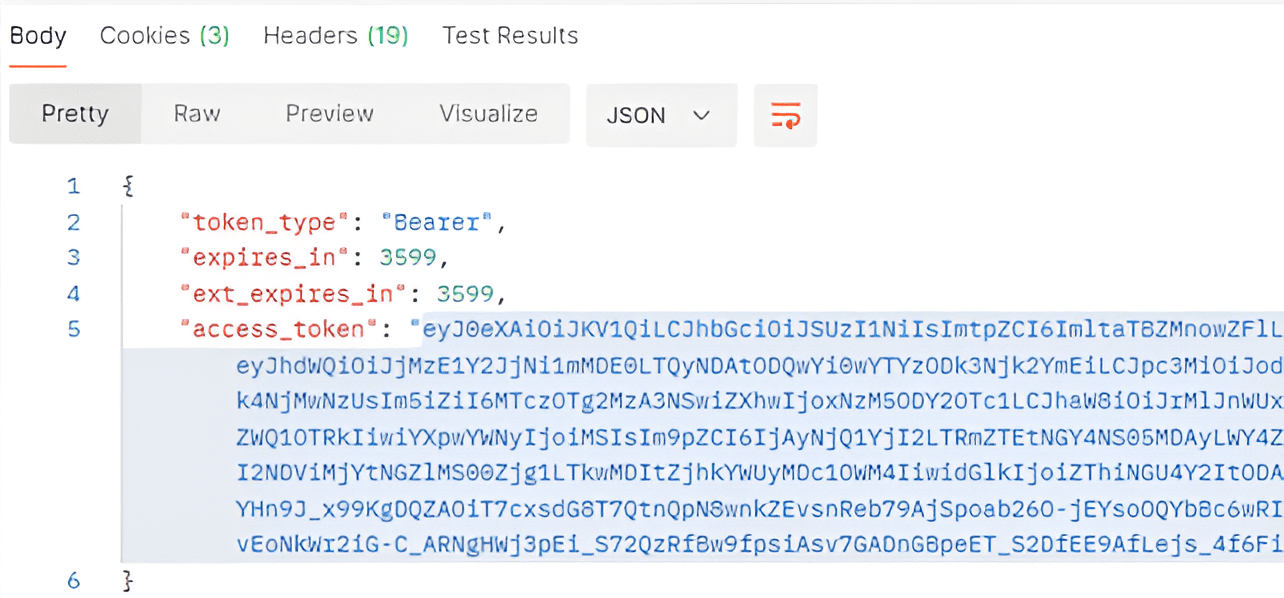Open the Cookies (3) tab

click(165, 36)
